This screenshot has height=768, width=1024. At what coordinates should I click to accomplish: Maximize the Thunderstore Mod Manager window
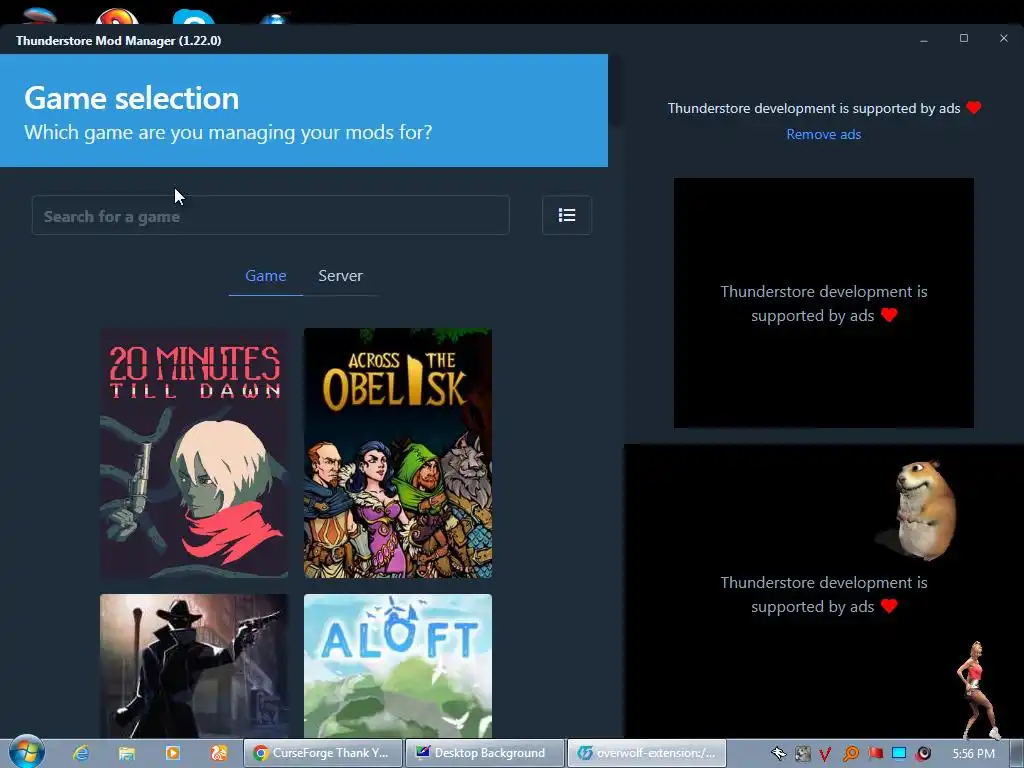click(963, 39)
